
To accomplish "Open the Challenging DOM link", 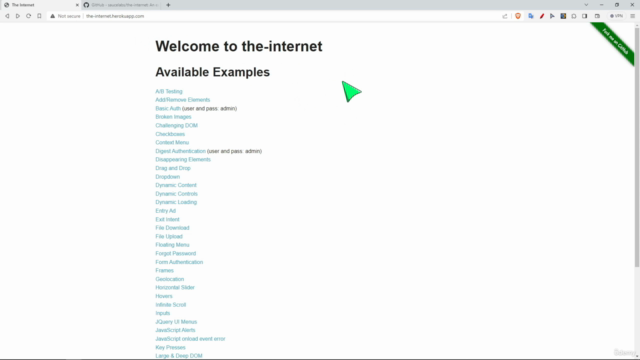I will pos(176,125).
